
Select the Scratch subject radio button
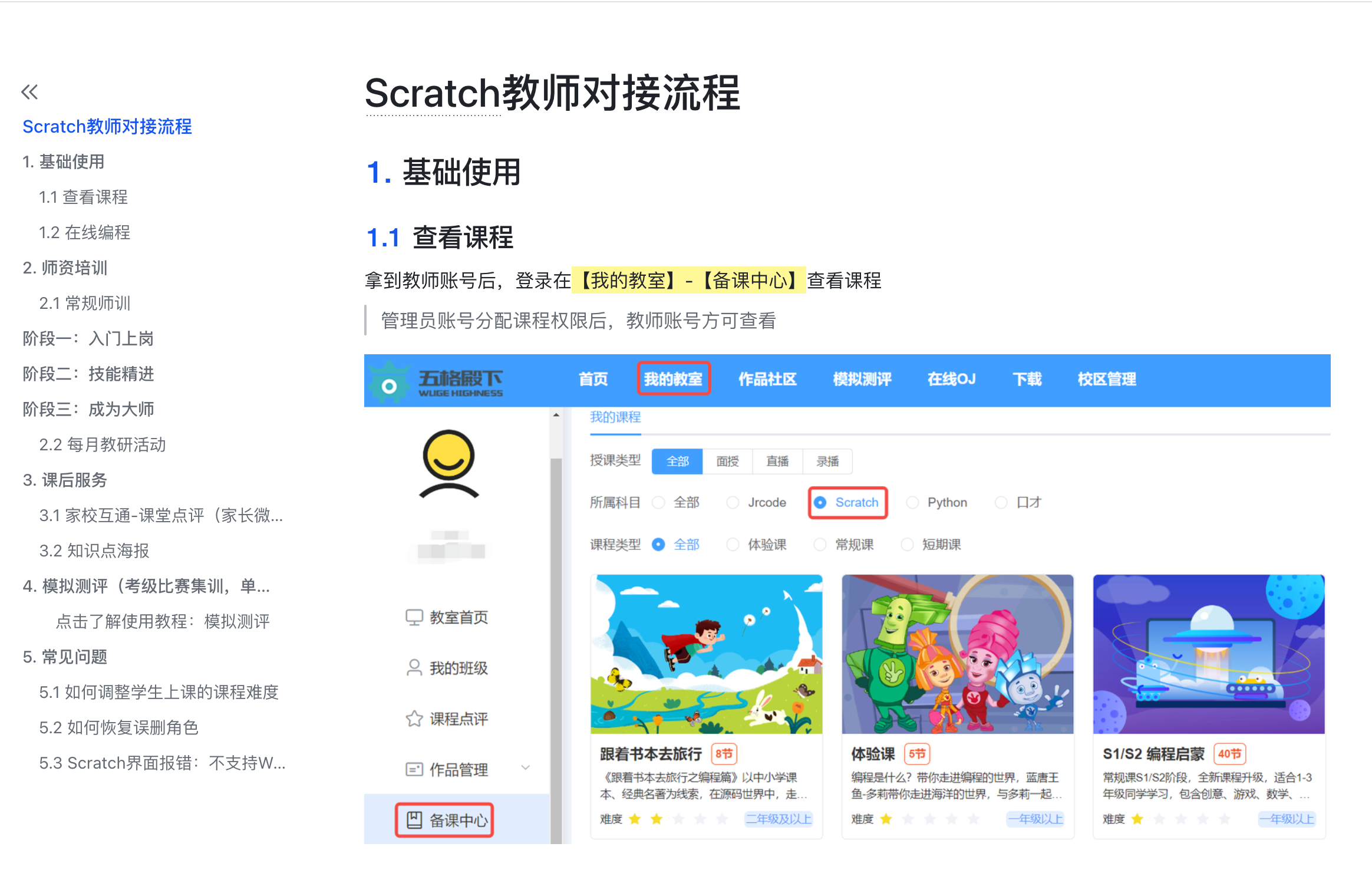point(820,502)
